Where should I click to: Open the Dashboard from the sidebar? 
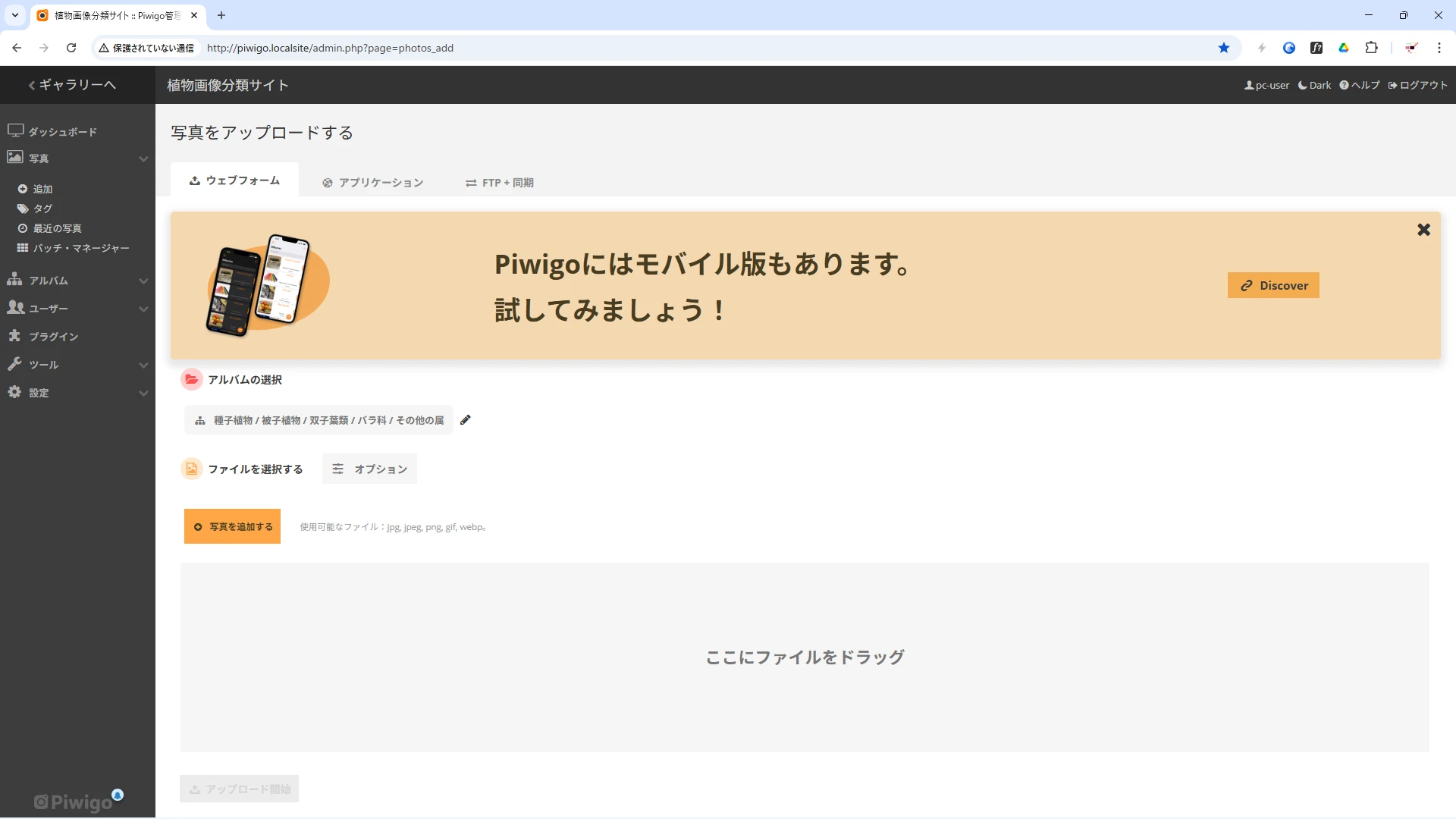pyautogui.click(x=62, y=131)
